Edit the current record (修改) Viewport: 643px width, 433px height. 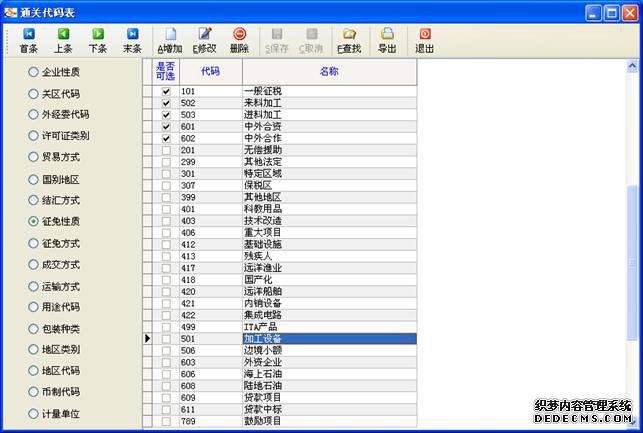pyautogui.click(x=205, y=40)
